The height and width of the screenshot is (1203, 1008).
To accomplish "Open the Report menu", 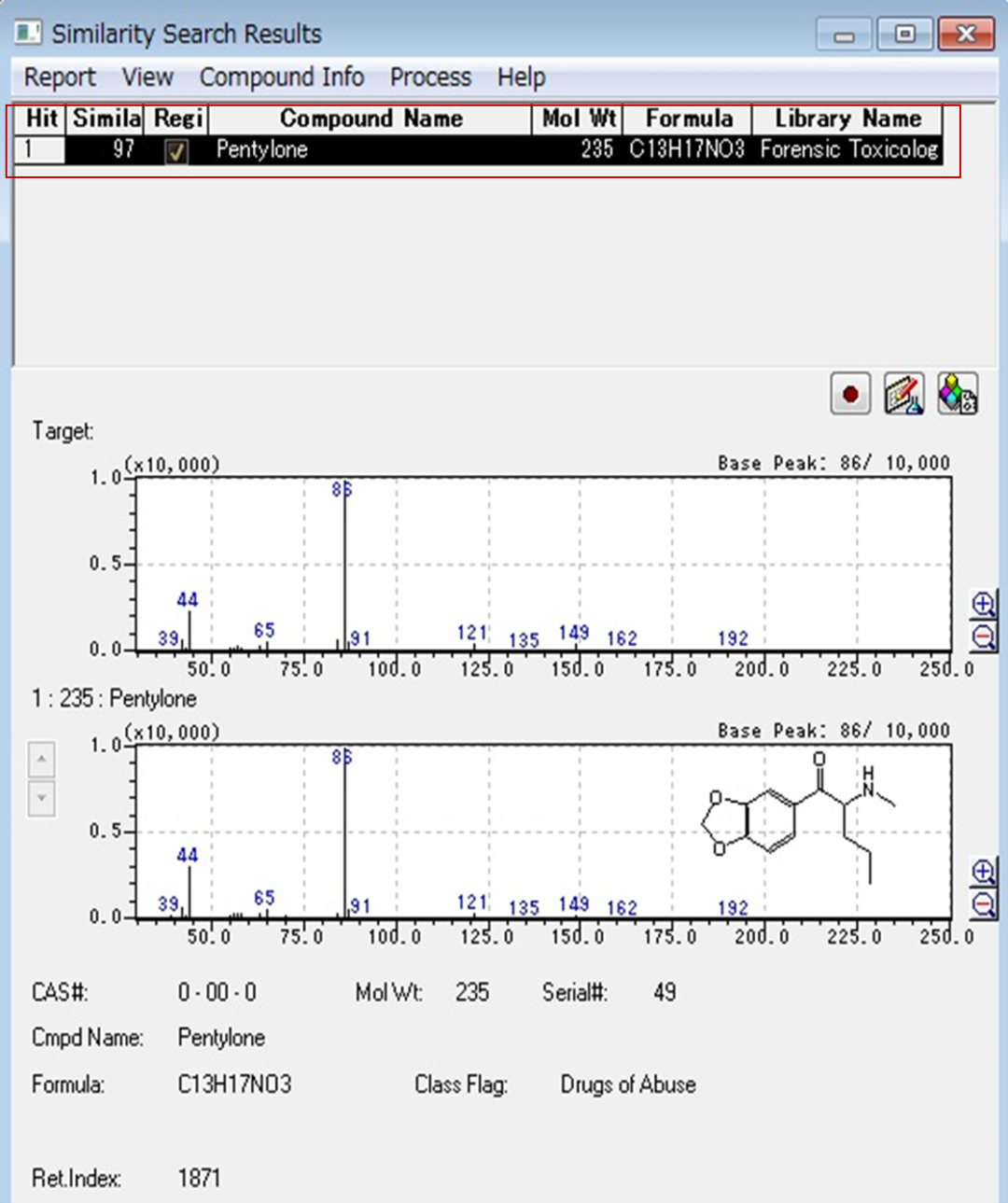I will [x=60, y=77].
